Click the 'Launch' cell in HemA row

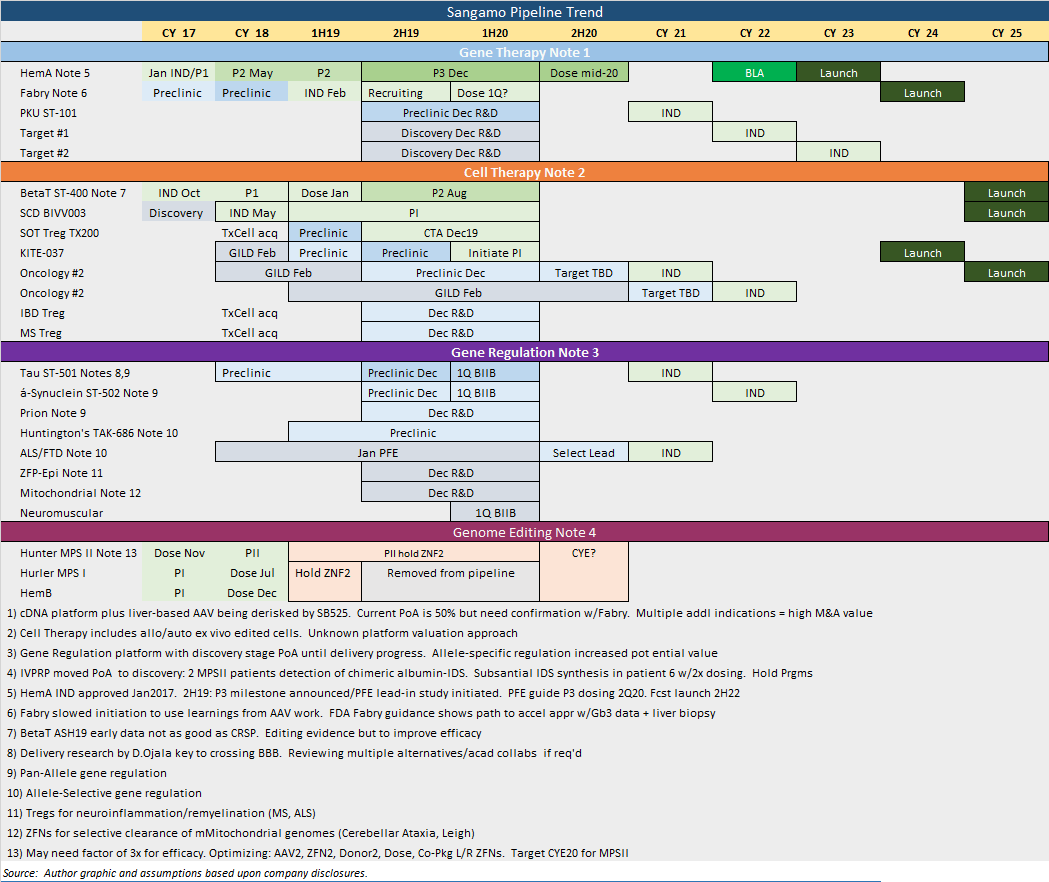click(838, 73)
